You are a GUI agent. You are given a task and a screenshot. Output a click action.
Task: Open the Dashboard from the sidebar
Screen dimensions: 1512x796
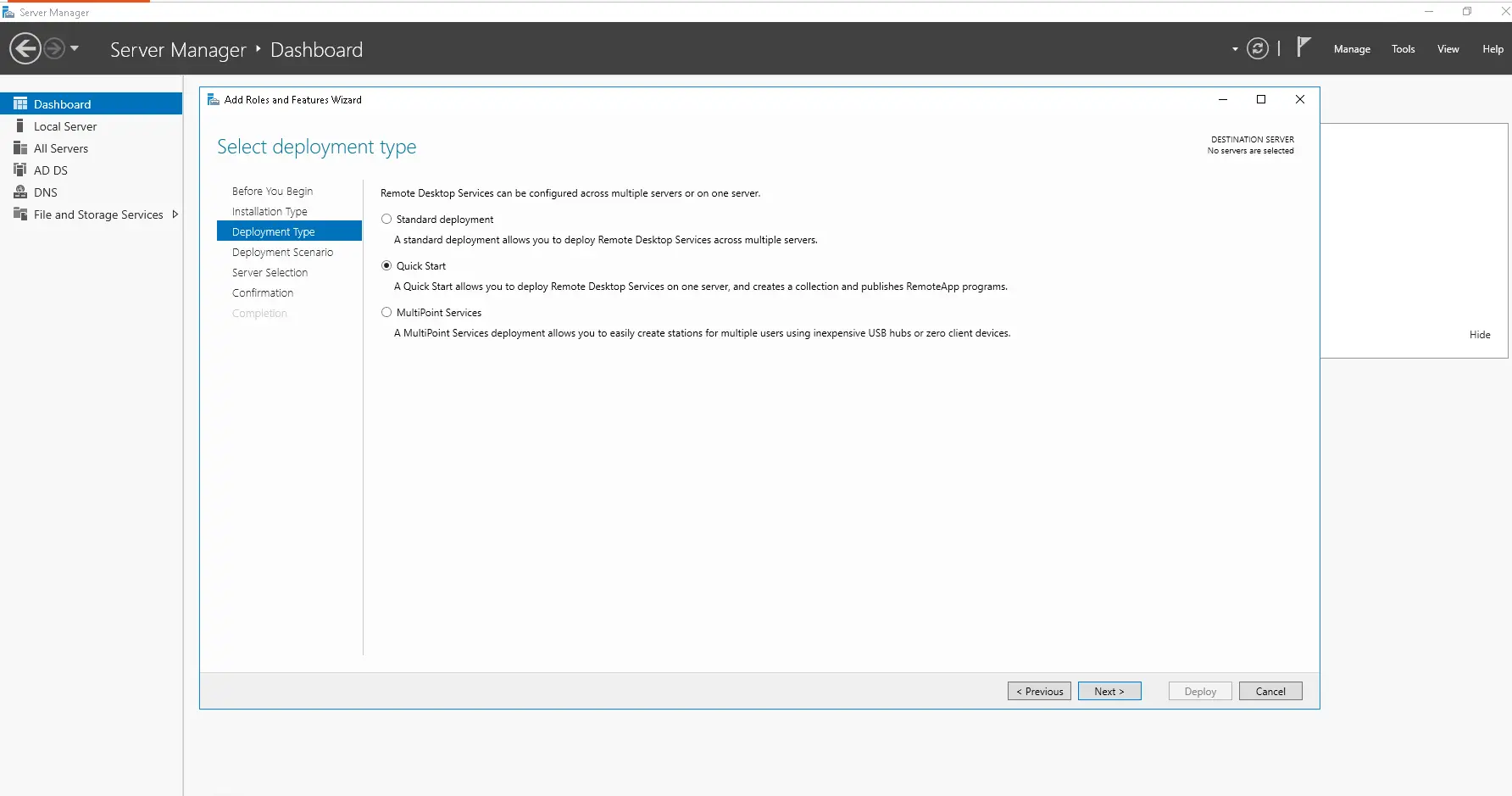pyautogui.click(x=61, y=103)
